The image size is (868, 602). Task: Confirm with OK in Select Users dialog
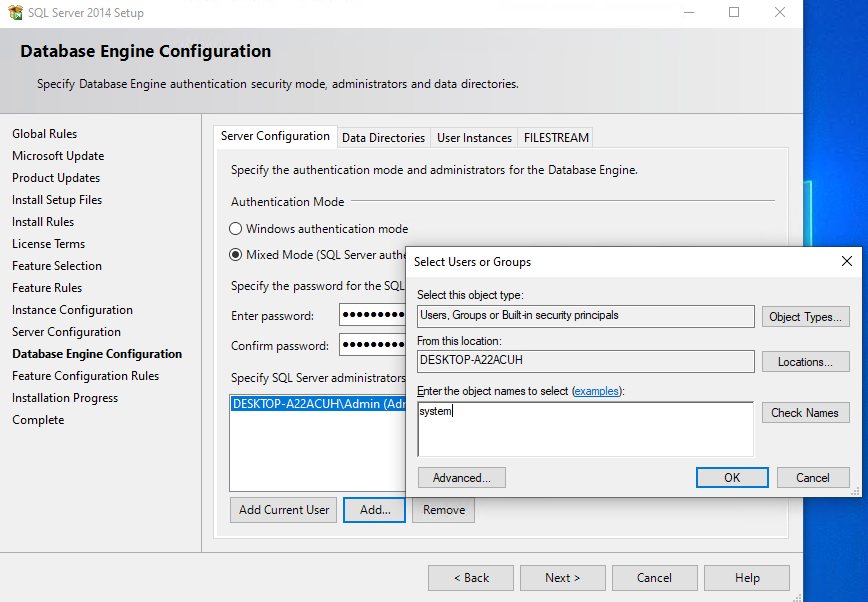pos(732,477)
